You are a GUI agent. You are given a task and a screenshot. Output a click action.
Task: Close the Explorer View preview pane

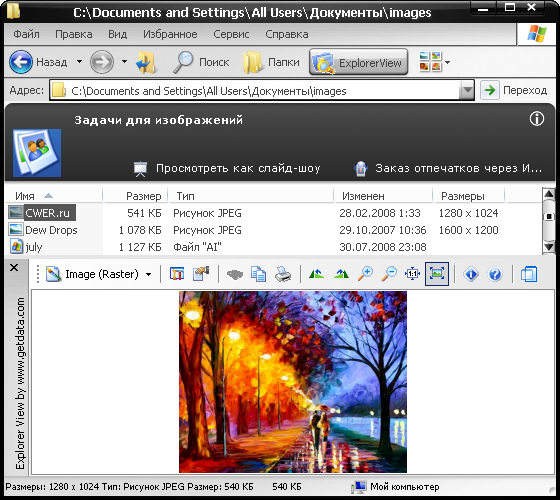(14, 268)
